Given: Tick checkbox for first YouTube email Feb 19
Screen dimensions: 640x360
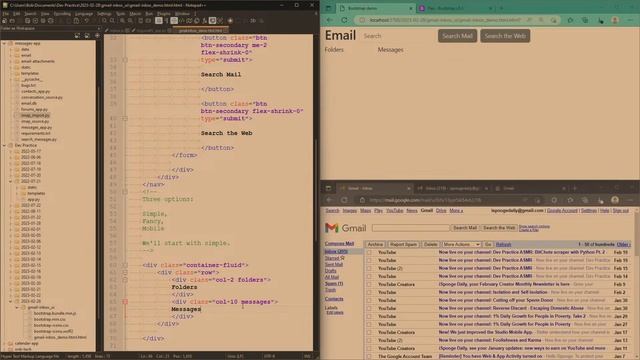Looking at the screenshot, I should pyautogui.click(x=369, y=253).
